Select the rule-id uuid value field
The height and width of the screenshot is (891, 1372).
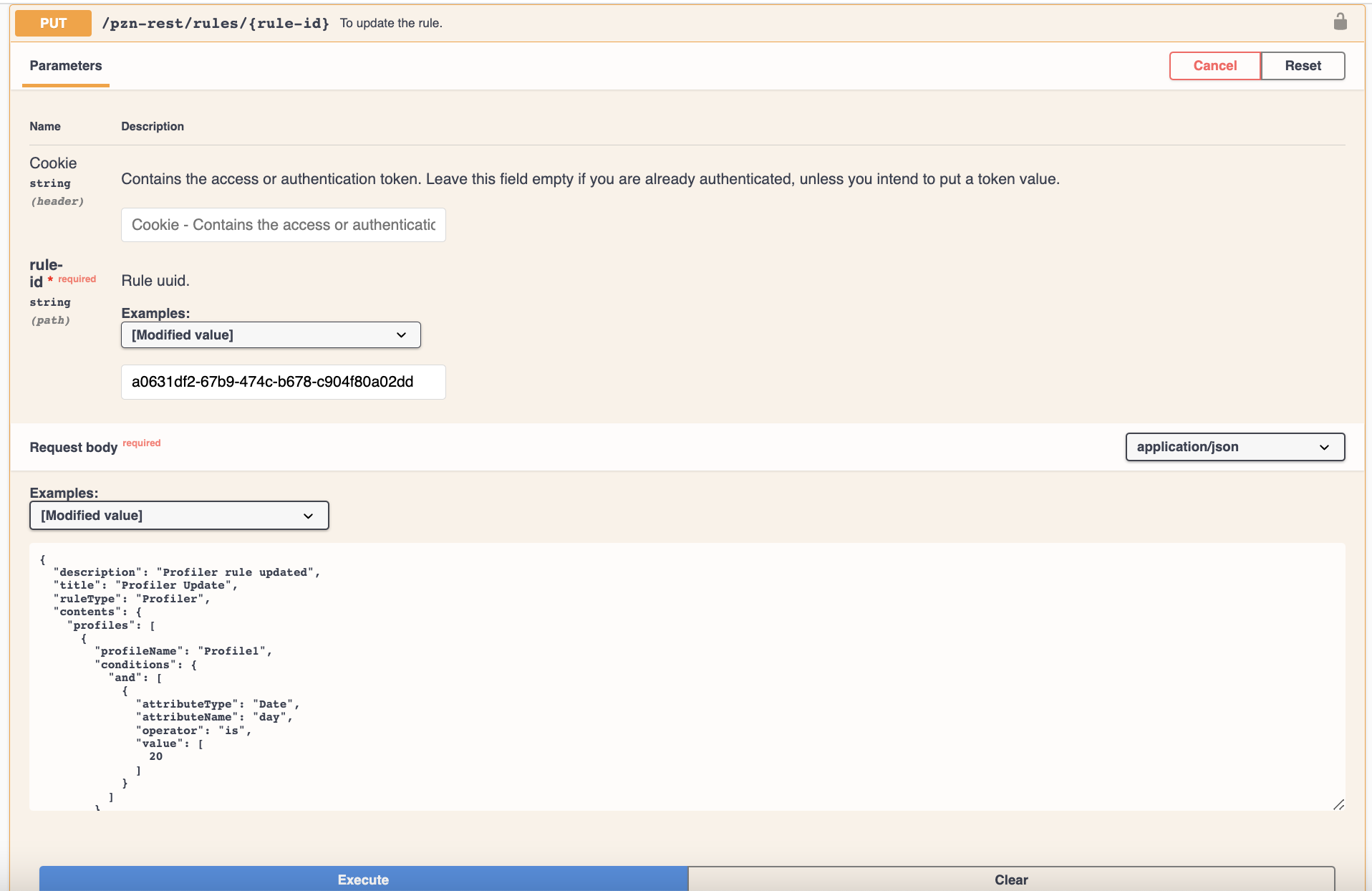click(283, 382)
